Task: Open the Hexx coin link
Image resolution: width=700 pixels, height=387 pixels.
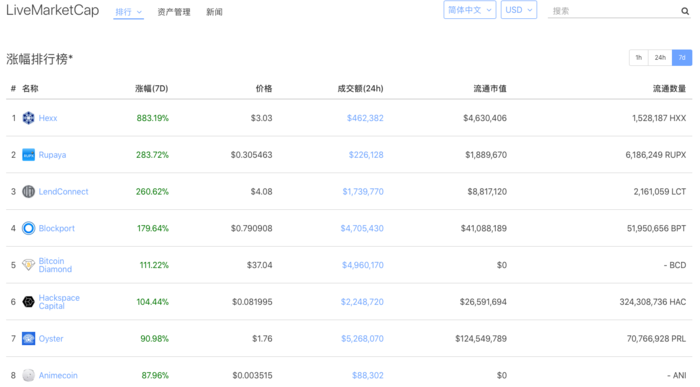Action: click(48, 118)
